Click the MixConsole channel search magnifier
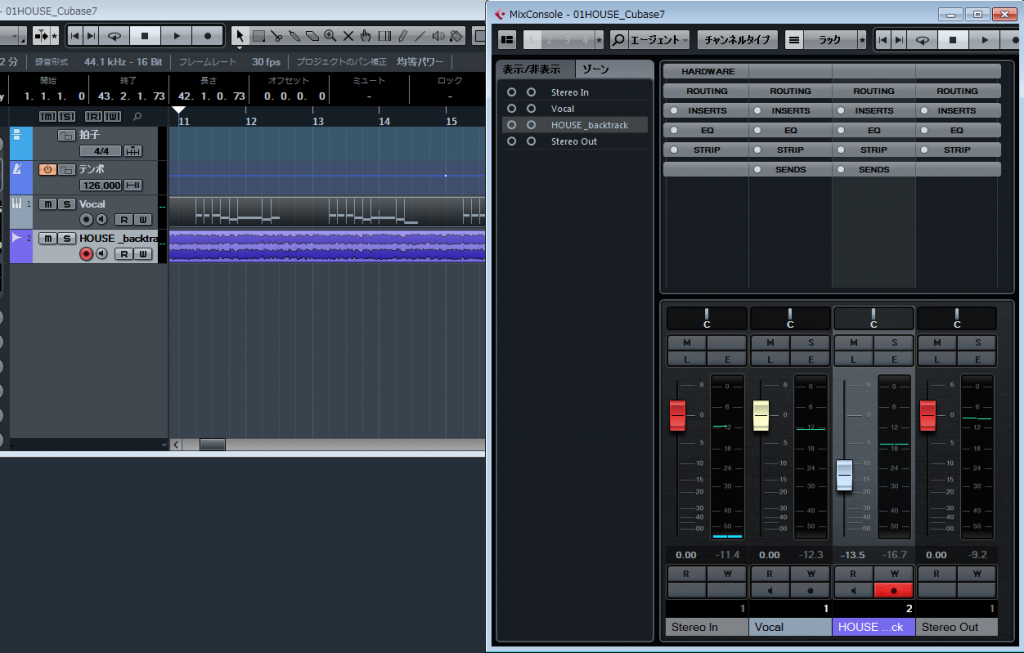The height and width of the screenshot is (653, 1024). pyautogui.click(x=618, y=40)
